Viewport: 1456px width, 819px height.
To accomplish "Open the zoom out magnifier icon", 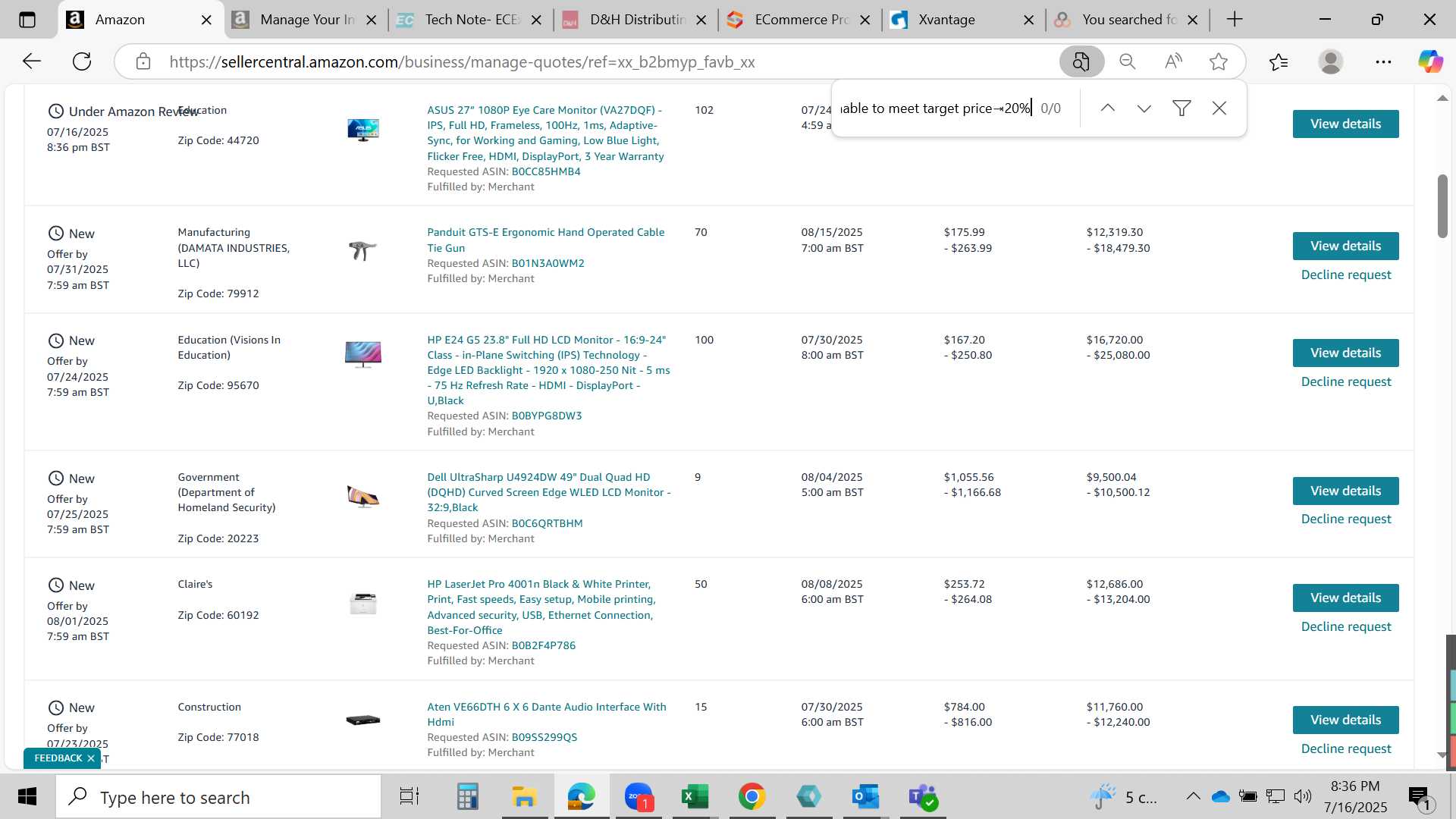I will tap(1128, 61).
